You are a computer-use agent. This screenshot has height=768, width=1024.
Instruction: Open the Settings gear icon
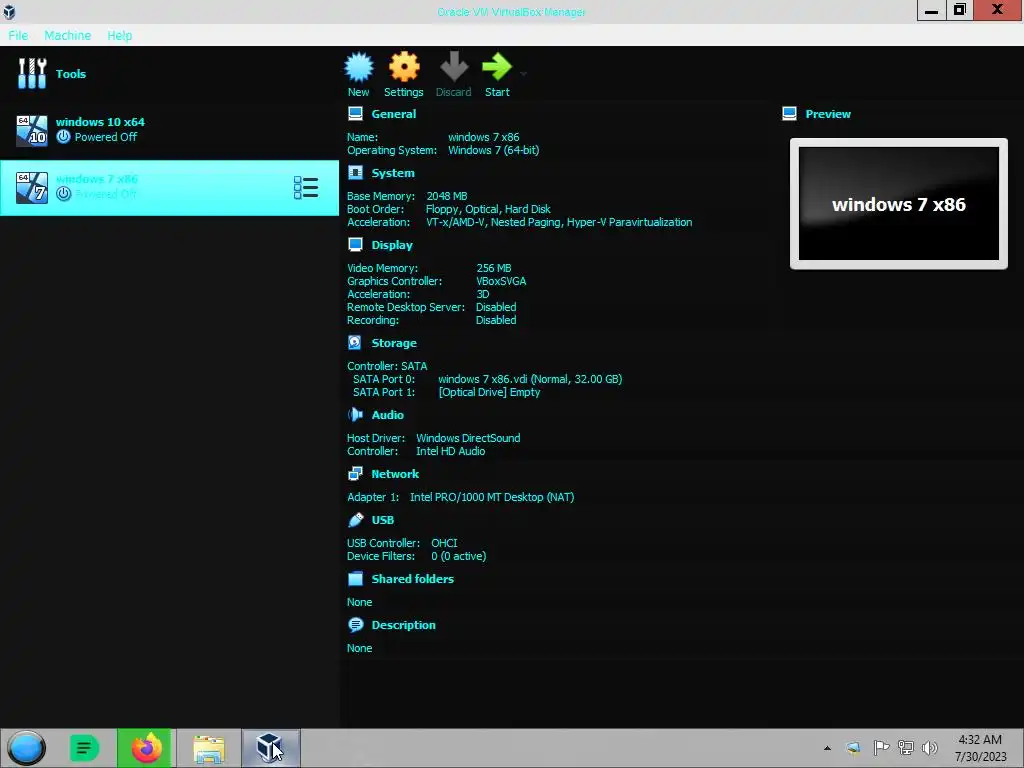(x=404, y=67)
